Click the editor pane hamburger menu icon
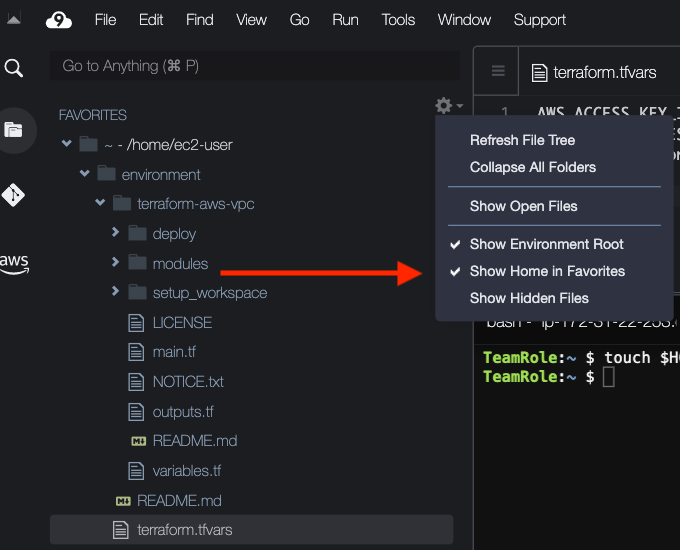Image resolution: width=680 pixels, height=550 pixels. pyautogui.click(x=498, y=71)
